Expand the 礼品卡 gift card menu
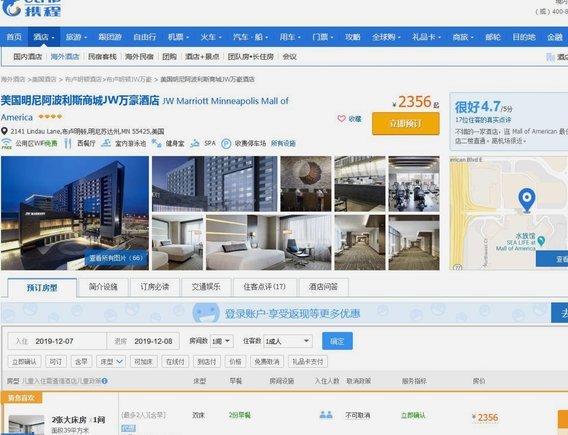 click(426, 37)
